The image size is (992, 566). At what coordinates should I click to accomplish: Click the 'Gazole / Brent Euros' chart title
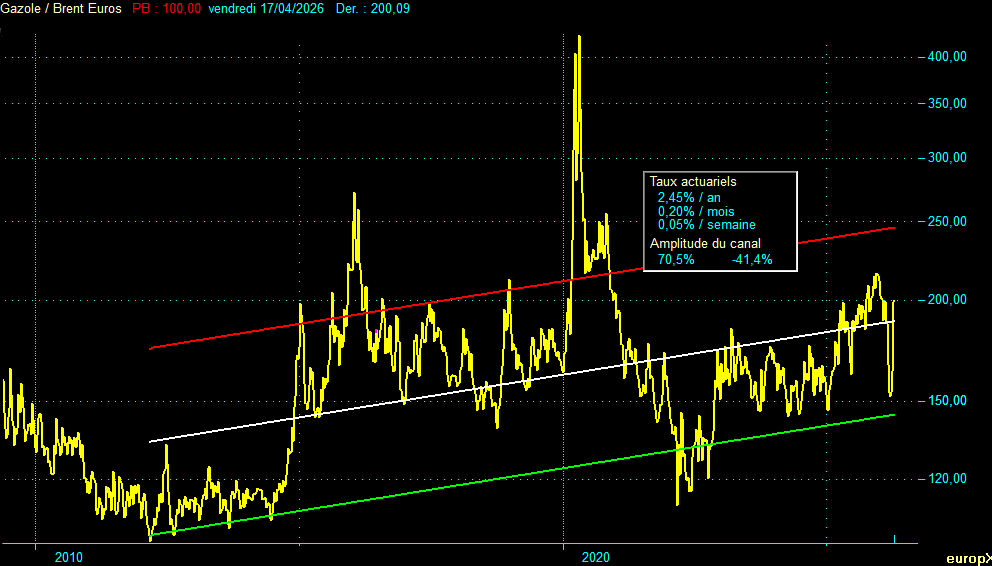point(62,9)
